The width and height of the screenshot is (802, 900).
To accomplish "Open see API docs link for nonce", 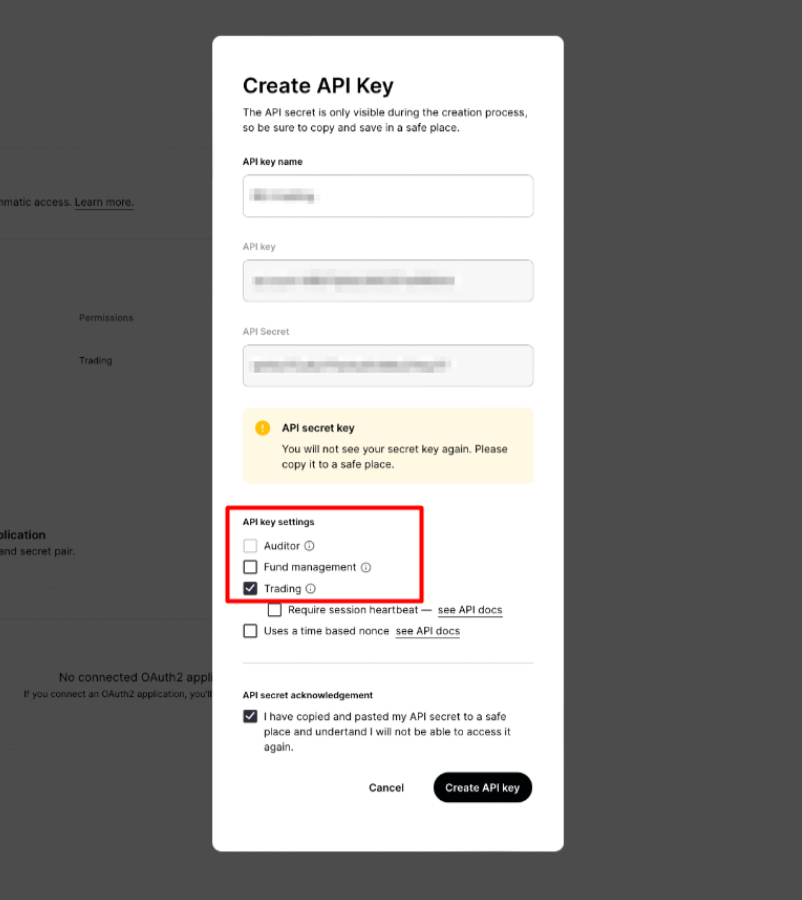I will coord(428,631).
